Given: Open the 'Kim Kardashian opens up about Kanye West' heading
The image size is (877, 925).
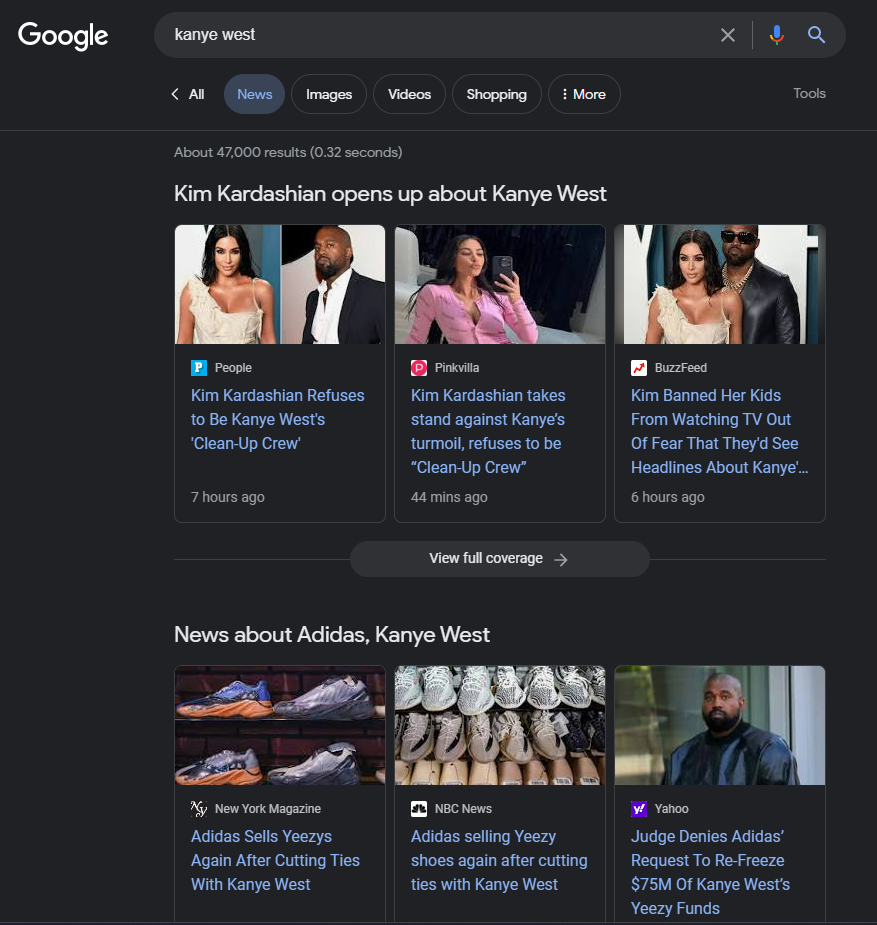Looking at the screenshot, I should [x=390, y=193].
